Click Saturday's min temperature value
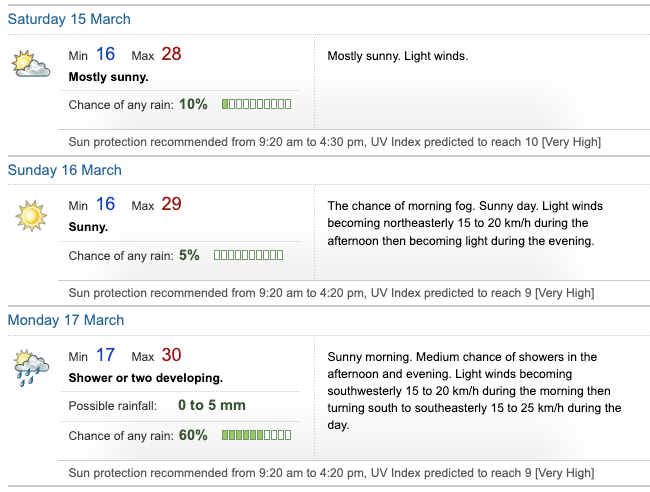The width and height of the screenshot is (650, 492). point(105,54)
